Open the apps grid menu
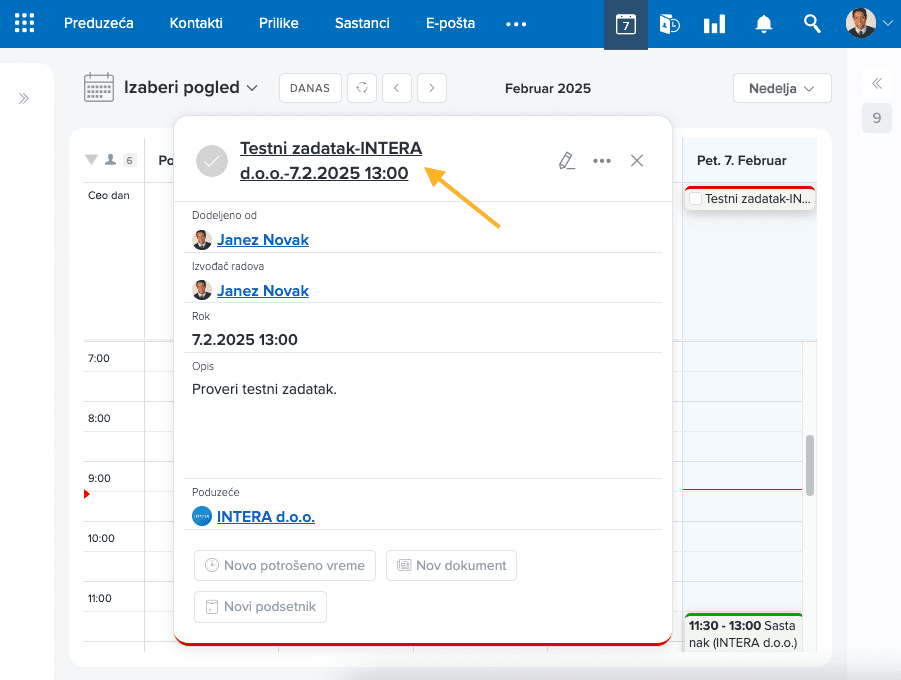 [x=24, y=23]
